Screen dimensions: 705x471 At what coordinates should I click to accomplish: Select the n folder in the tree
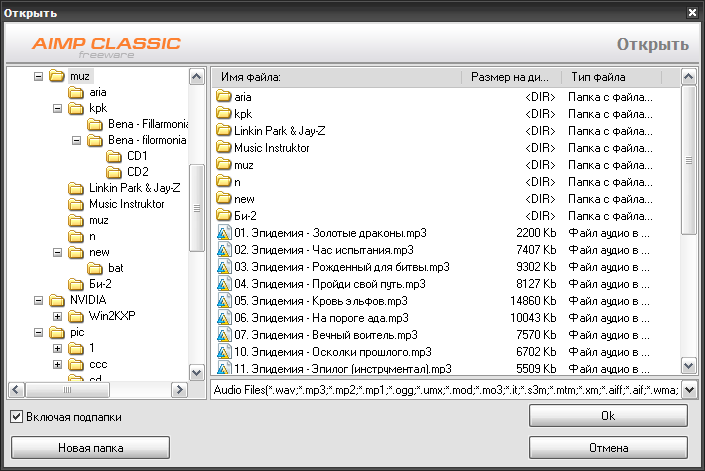click(92, 236)
